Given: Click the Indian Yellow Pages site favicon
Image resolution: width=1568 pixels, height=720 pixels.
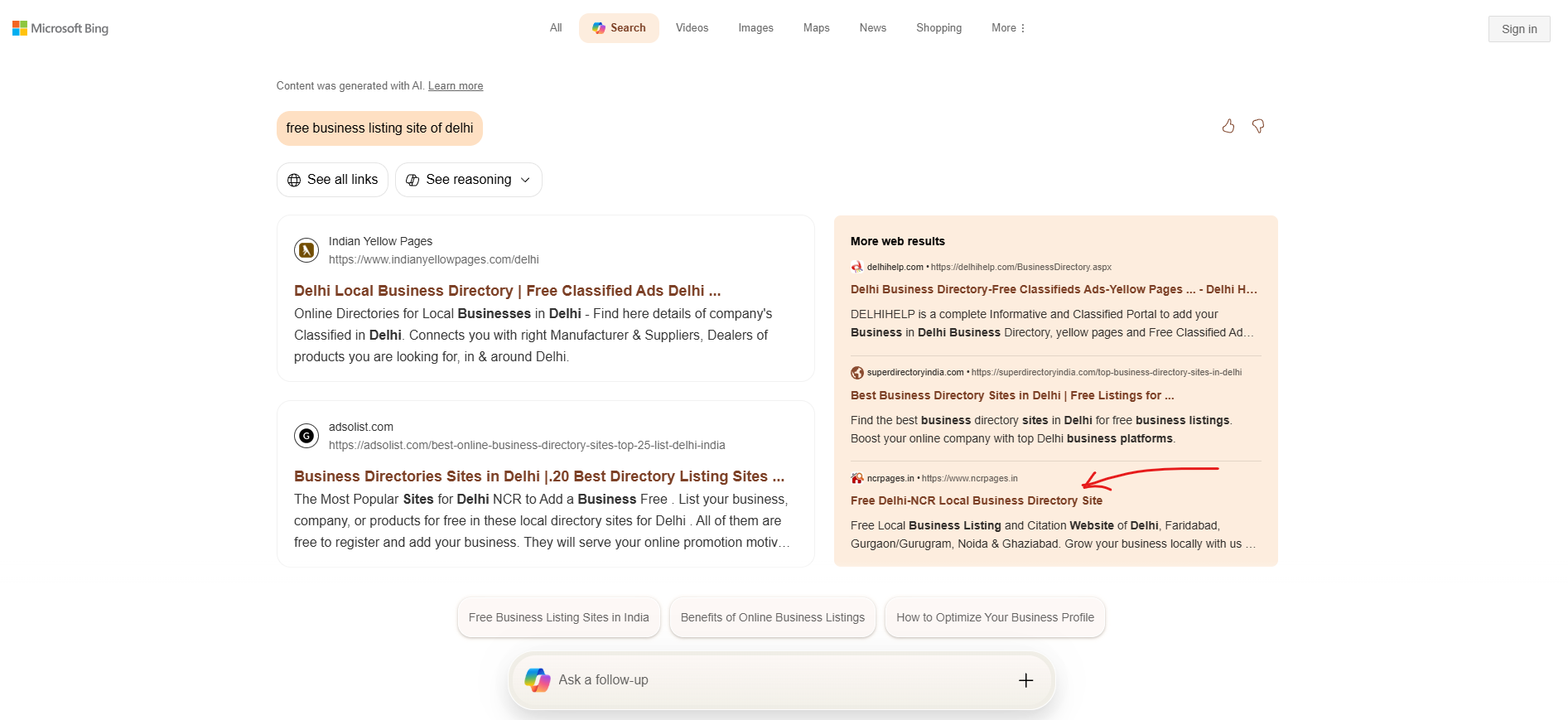Looking at the screenshot, I should 306,249.
